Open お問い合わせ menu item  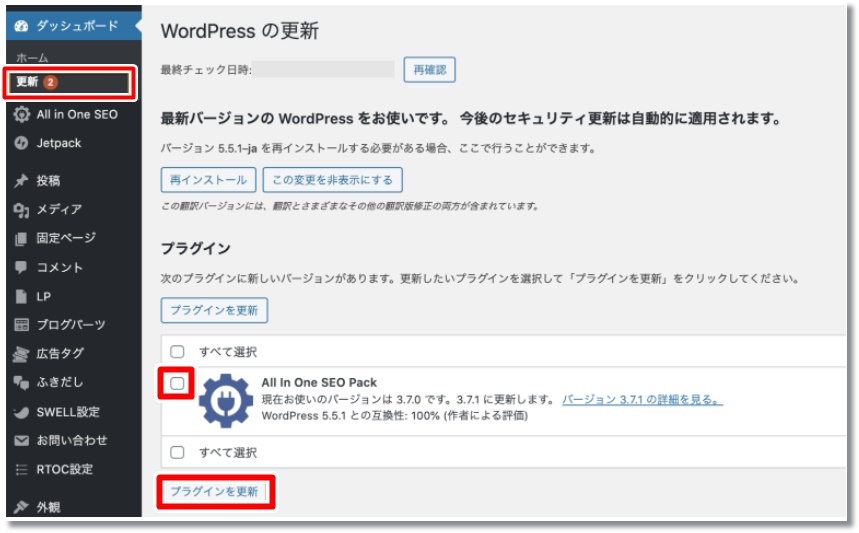pos(73,440)
